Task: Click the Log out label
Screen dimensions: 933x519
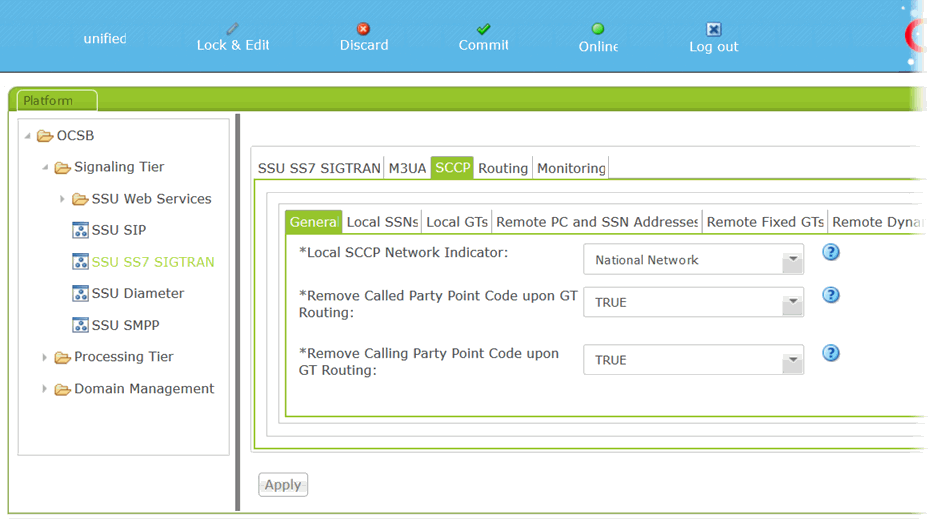Action: point(713,46)
